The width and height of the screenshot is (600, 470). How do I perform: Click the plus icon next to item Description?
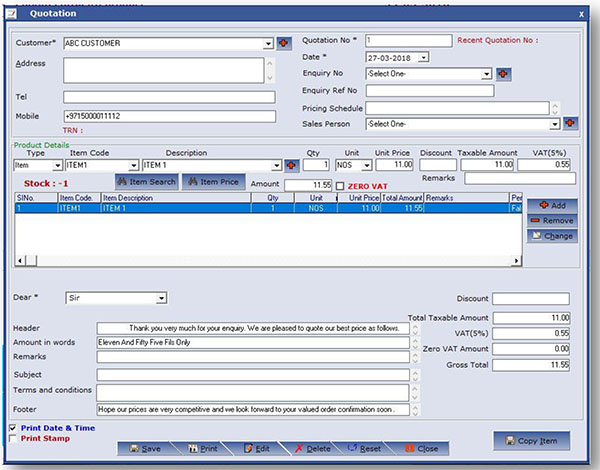[x=291, y=165]
